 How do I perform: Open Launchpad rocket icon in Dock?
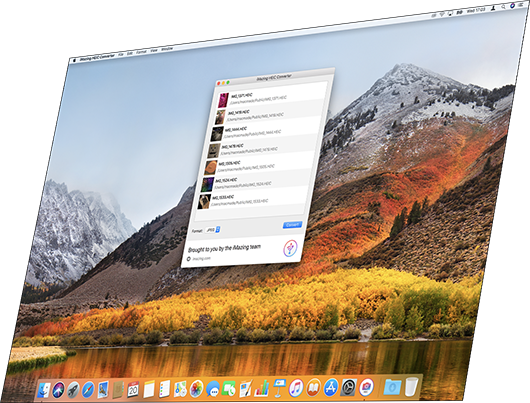pos(73,390)
